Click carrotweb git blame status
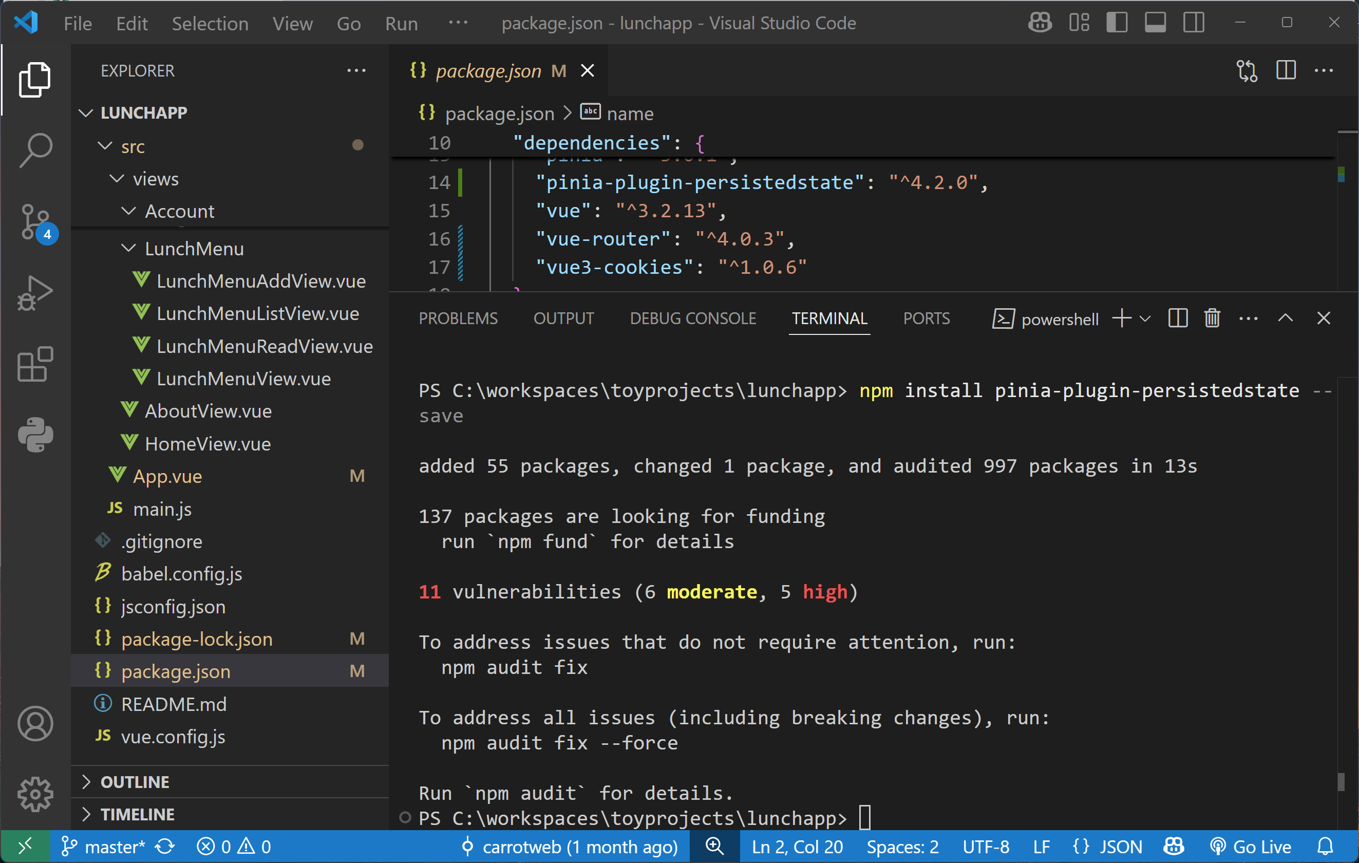 (x=568, y=846)
